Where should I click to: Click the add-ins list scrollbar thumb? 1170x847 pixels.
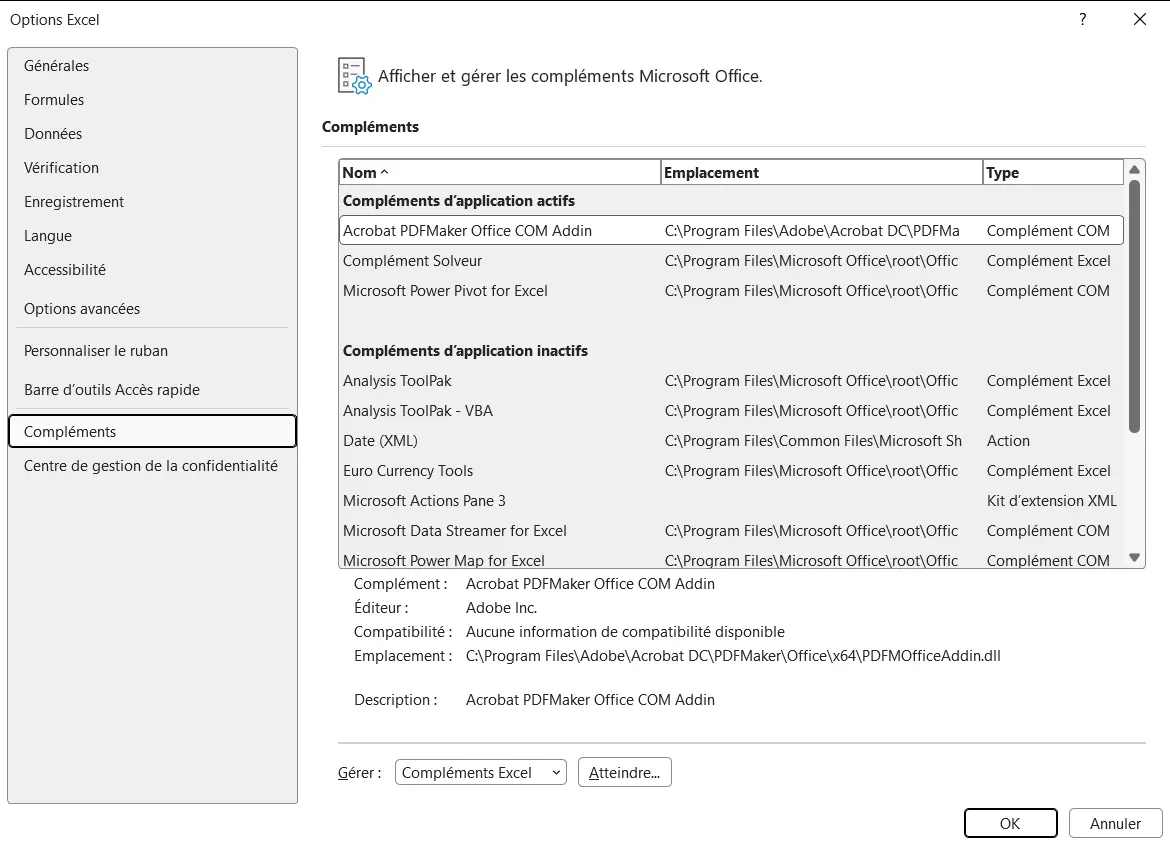pyautogui.click(x=1134, y=306)
